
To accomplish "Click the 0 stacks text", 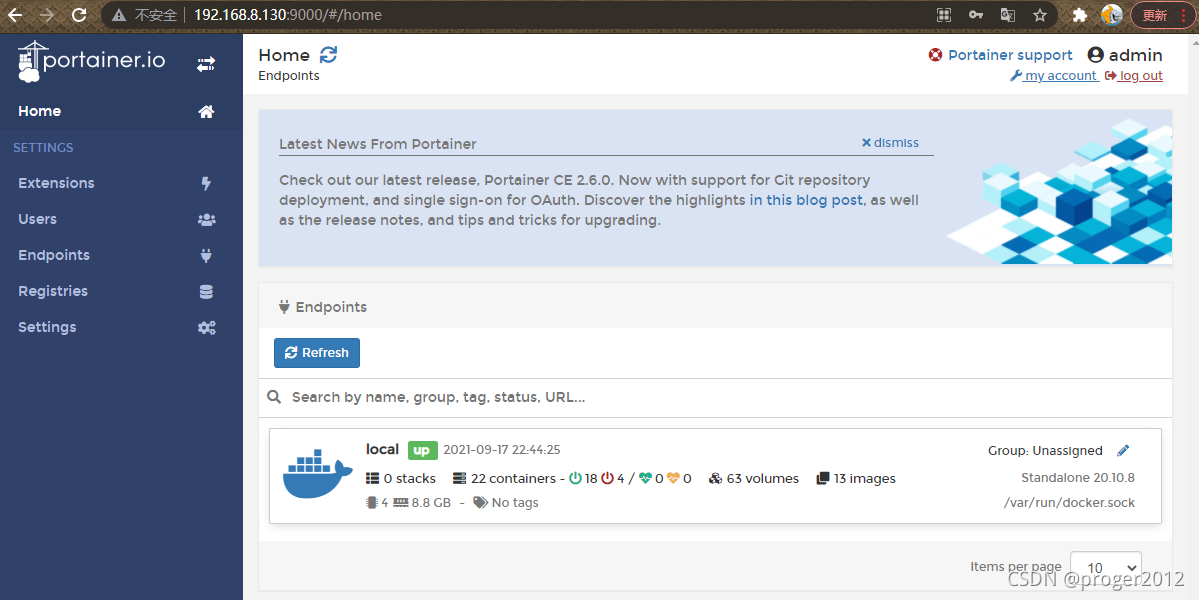I will [409, 478].
